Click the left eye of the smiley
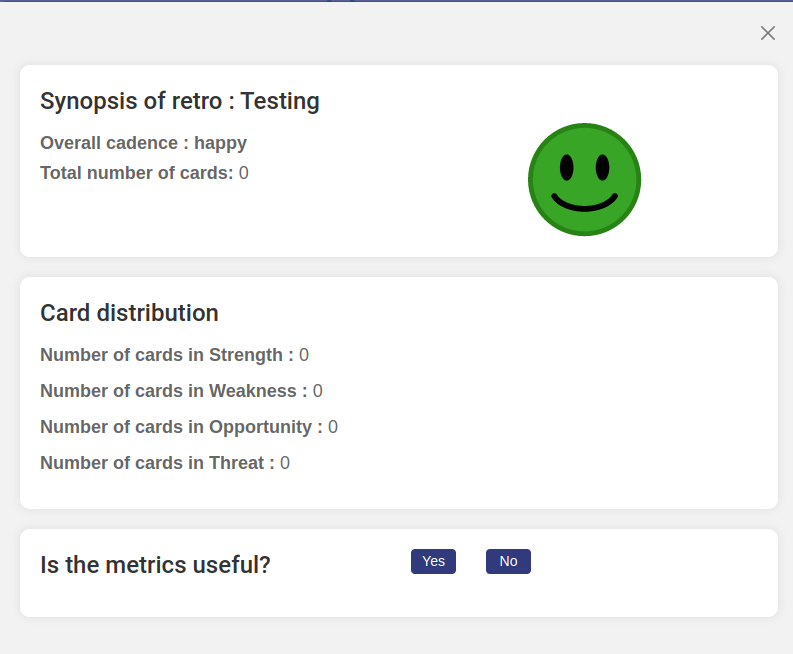Screen dimensions: 793x654 [567, 166]
